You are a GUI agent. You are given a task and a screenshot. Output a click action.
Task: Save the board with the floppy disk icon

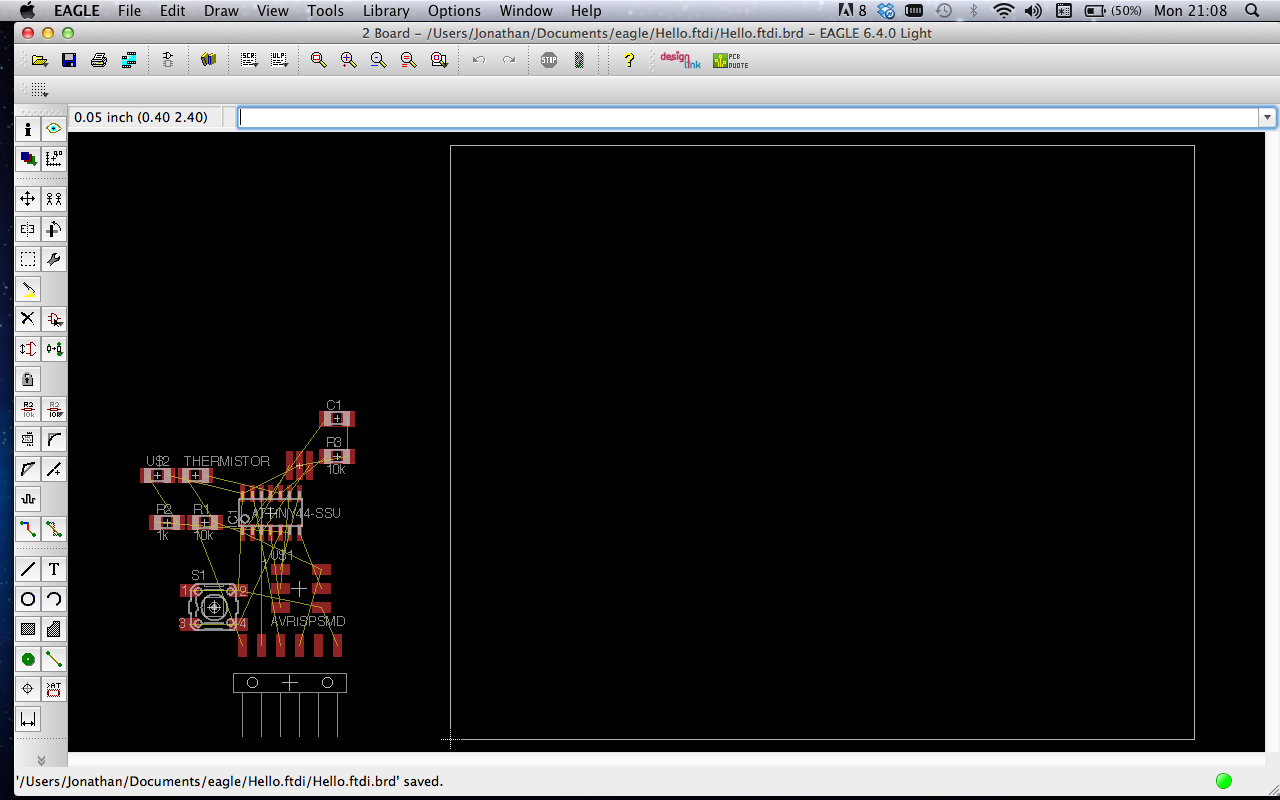click(69, 60)
